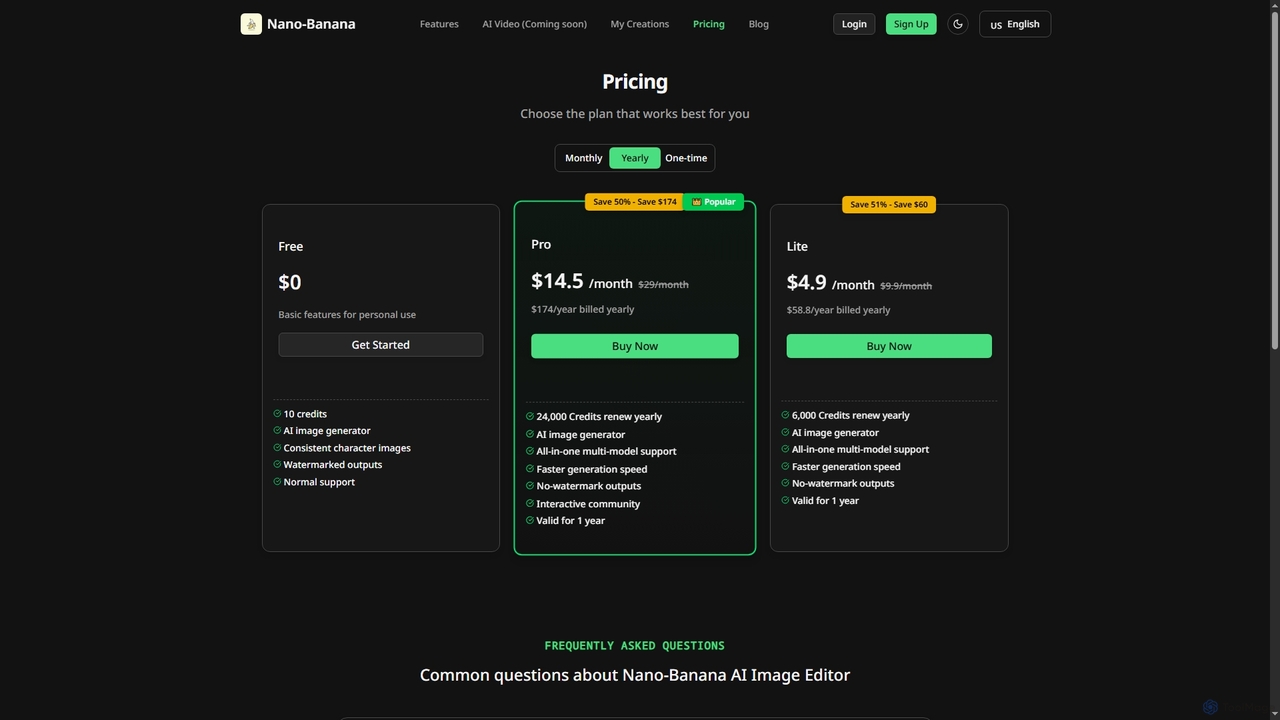Click the '$14.5' Pro price text
1280x720 pixels.
coord(557,281)
